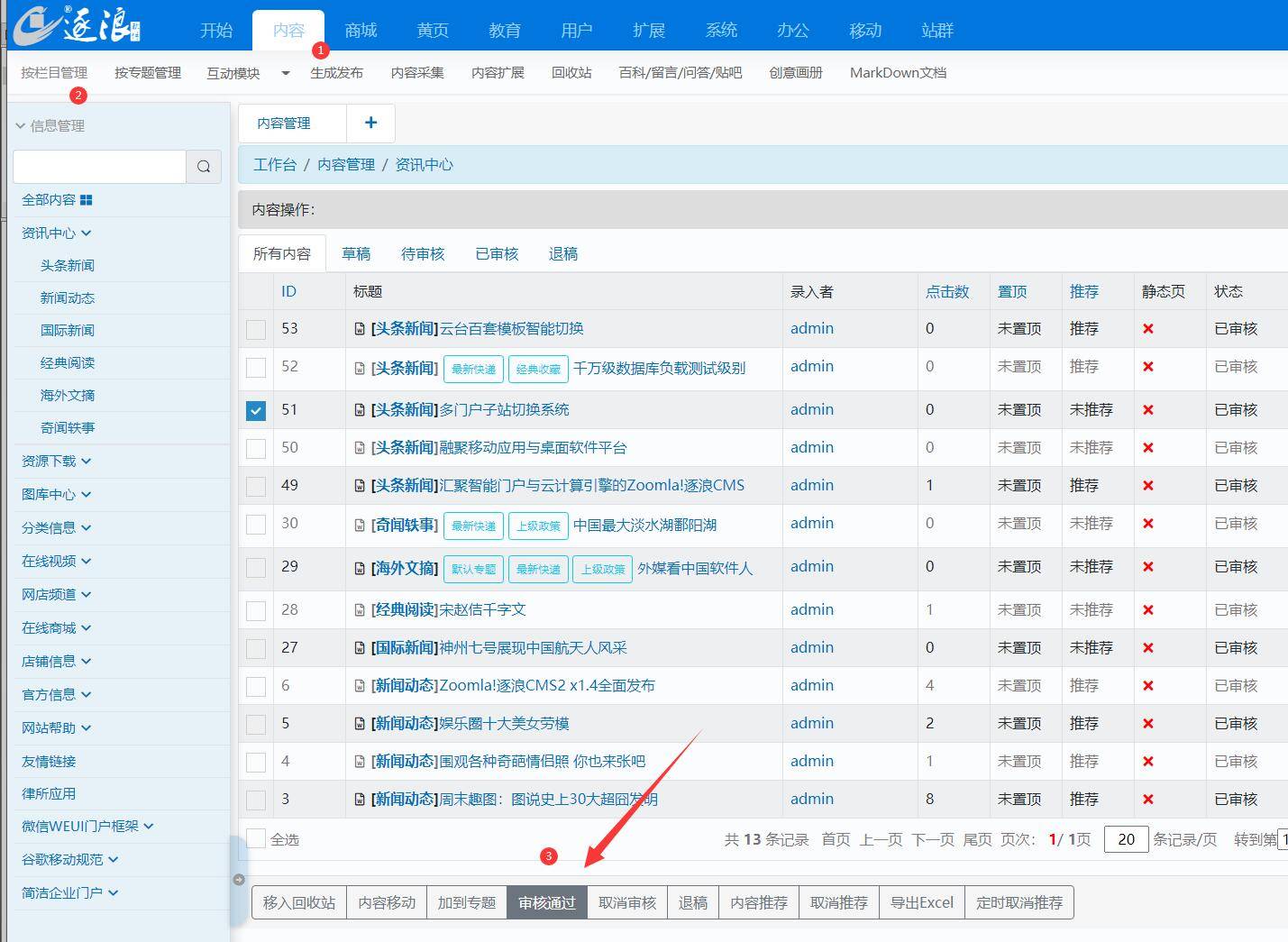Click the 移入回收站 button

coord(299,902)
